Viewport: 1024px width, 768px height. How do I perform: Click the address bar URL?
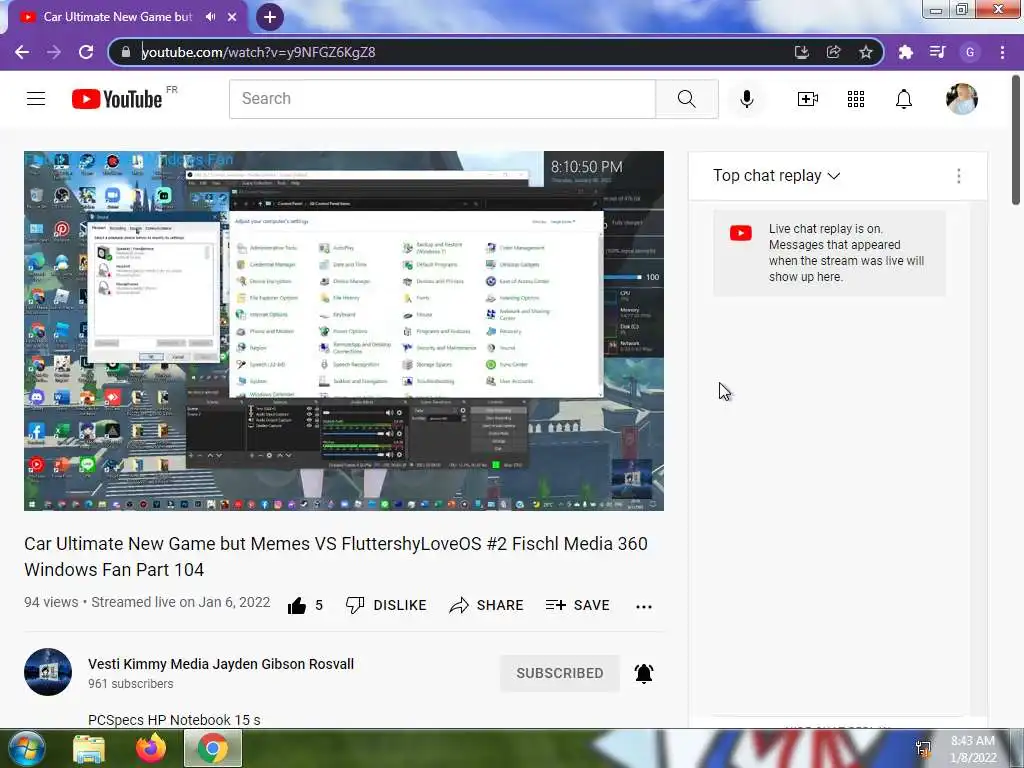259,52
